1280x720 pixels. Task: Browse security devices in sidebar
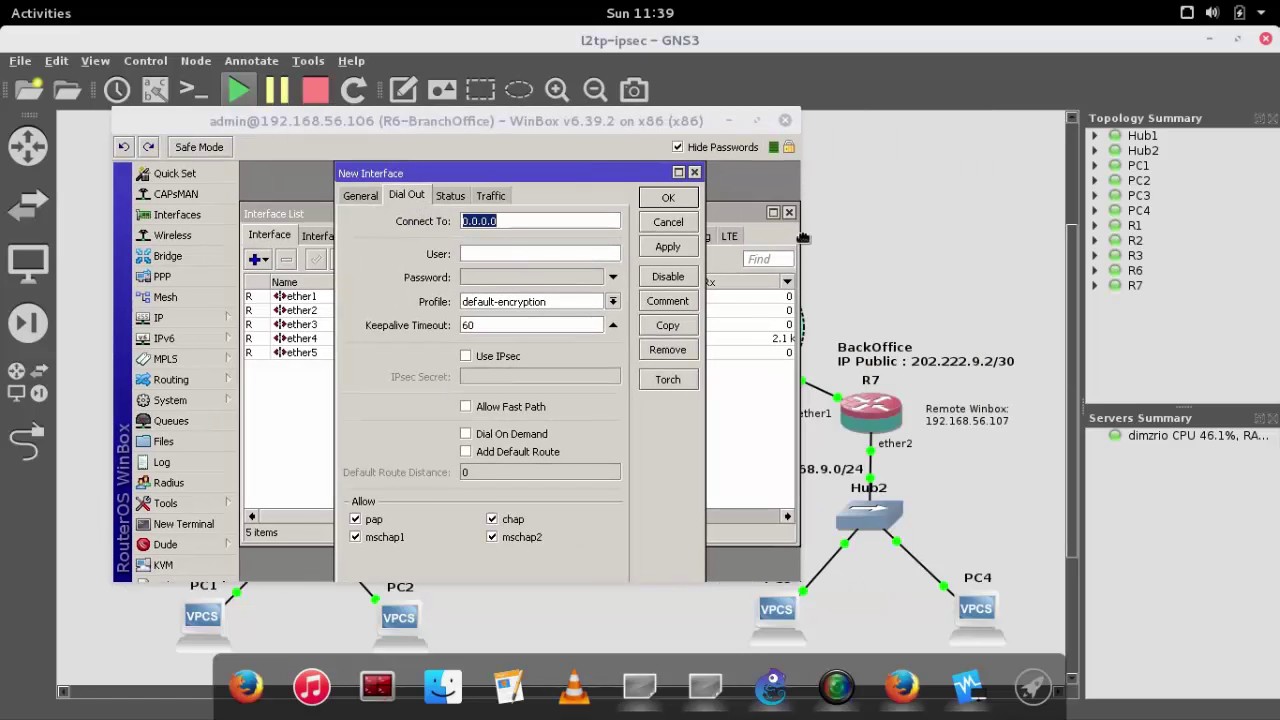(28, 323)
